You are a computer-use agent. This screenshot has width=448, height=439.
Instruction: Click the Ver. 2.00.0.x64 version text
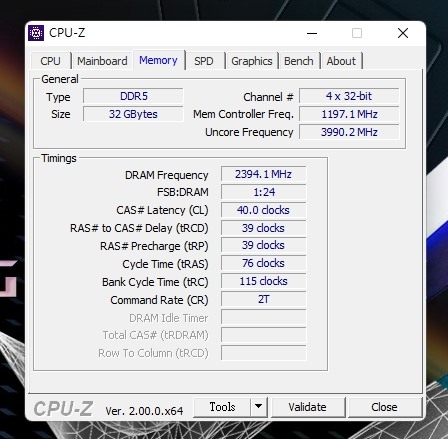[x=144, y=411]
